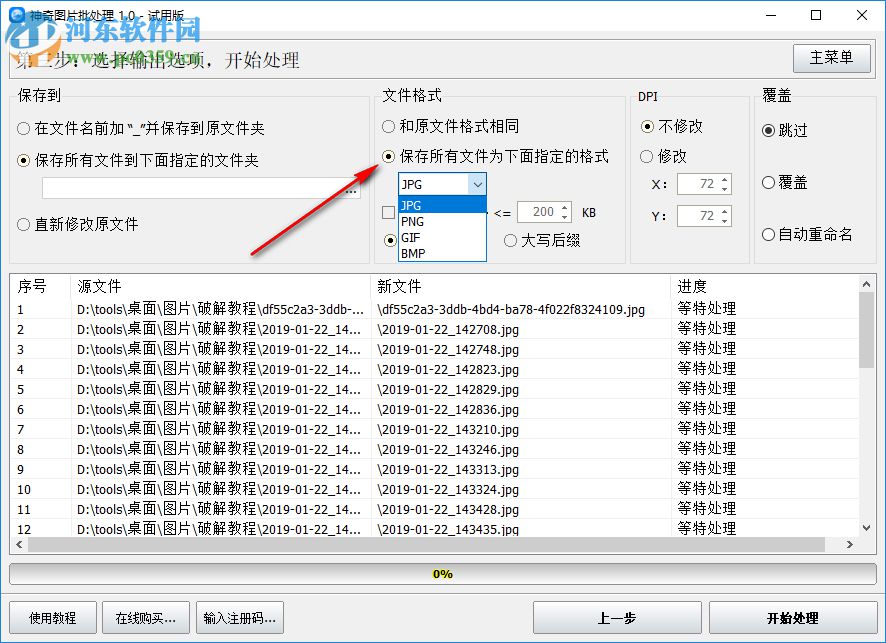
Task: Select row with 2019-01-22_143313.jpg
Action: tap(434, 469)
